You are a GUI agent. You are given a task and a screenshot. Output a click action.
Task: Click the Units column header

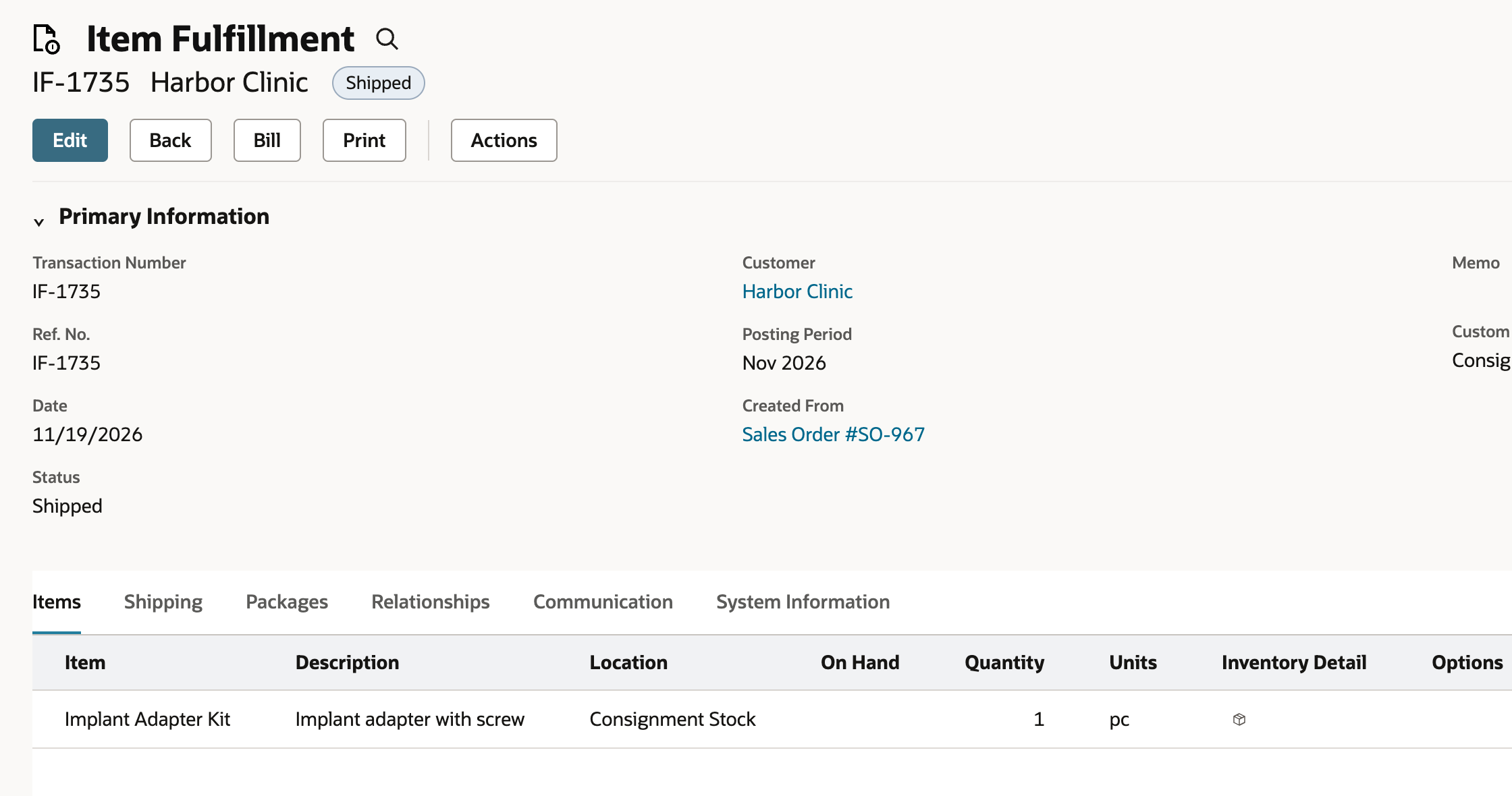pos(1133,662)
